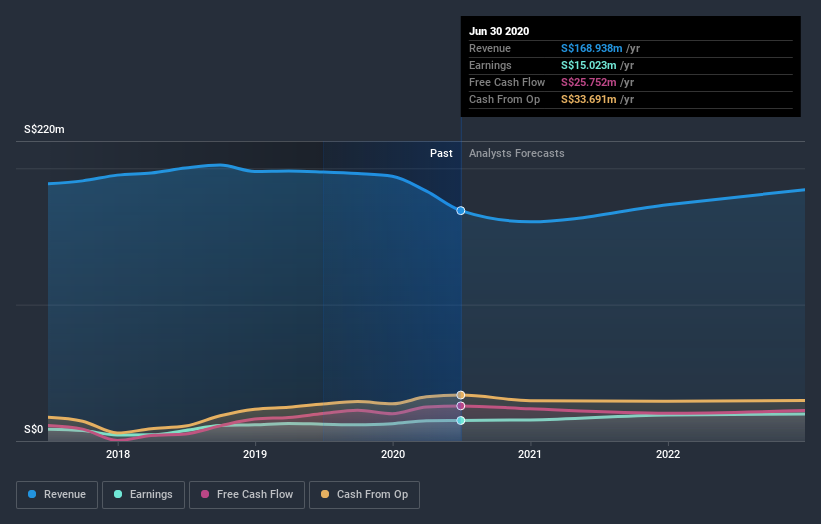
Task: Toggle the Earnings legend series
Action: click(x=143, y=495)
